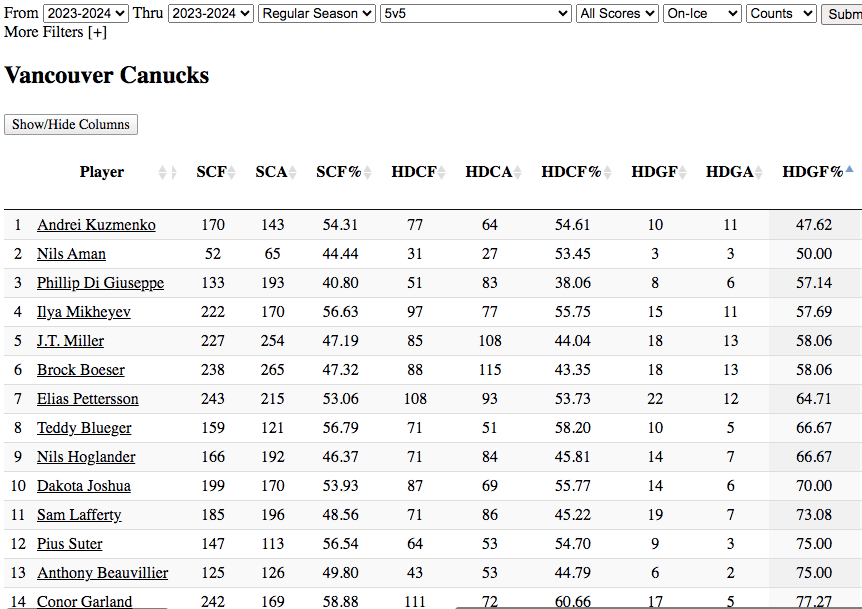This screenshot has height=609, width=862.
Task: Expand the Regular Season dropdown
Action: [317, 13]
